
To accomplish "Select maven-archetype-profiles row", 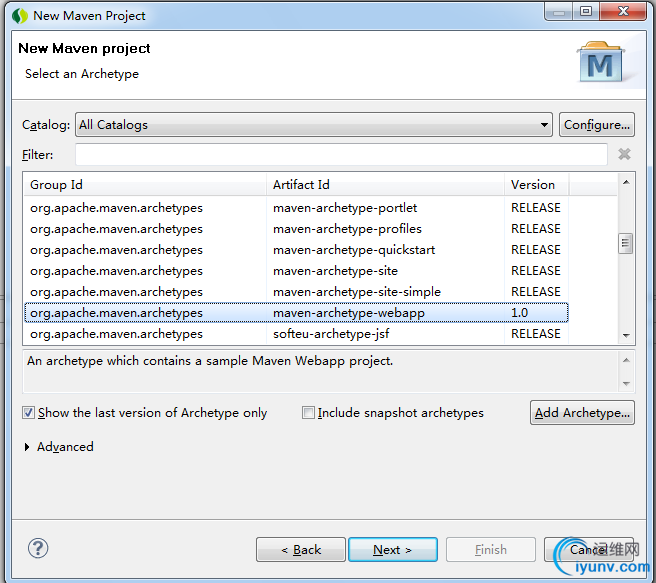I will pos(296,229).
